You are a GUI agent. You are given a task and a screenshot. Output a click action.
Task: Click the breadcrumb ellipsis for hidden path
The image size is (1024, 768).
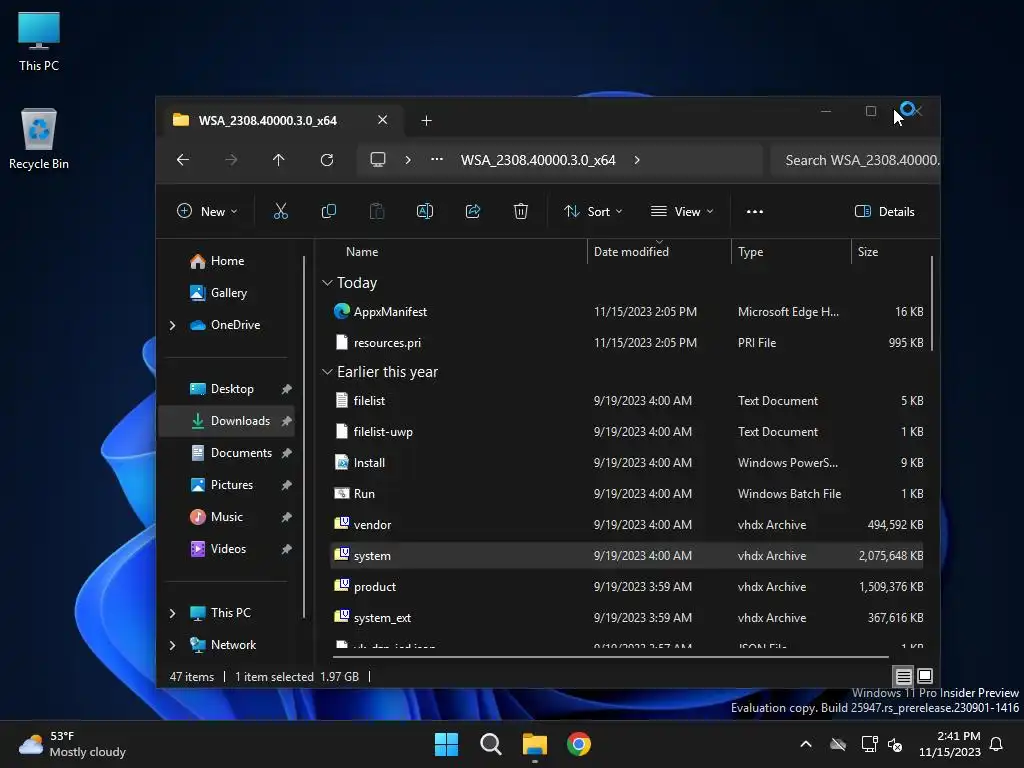pos(437,160)
